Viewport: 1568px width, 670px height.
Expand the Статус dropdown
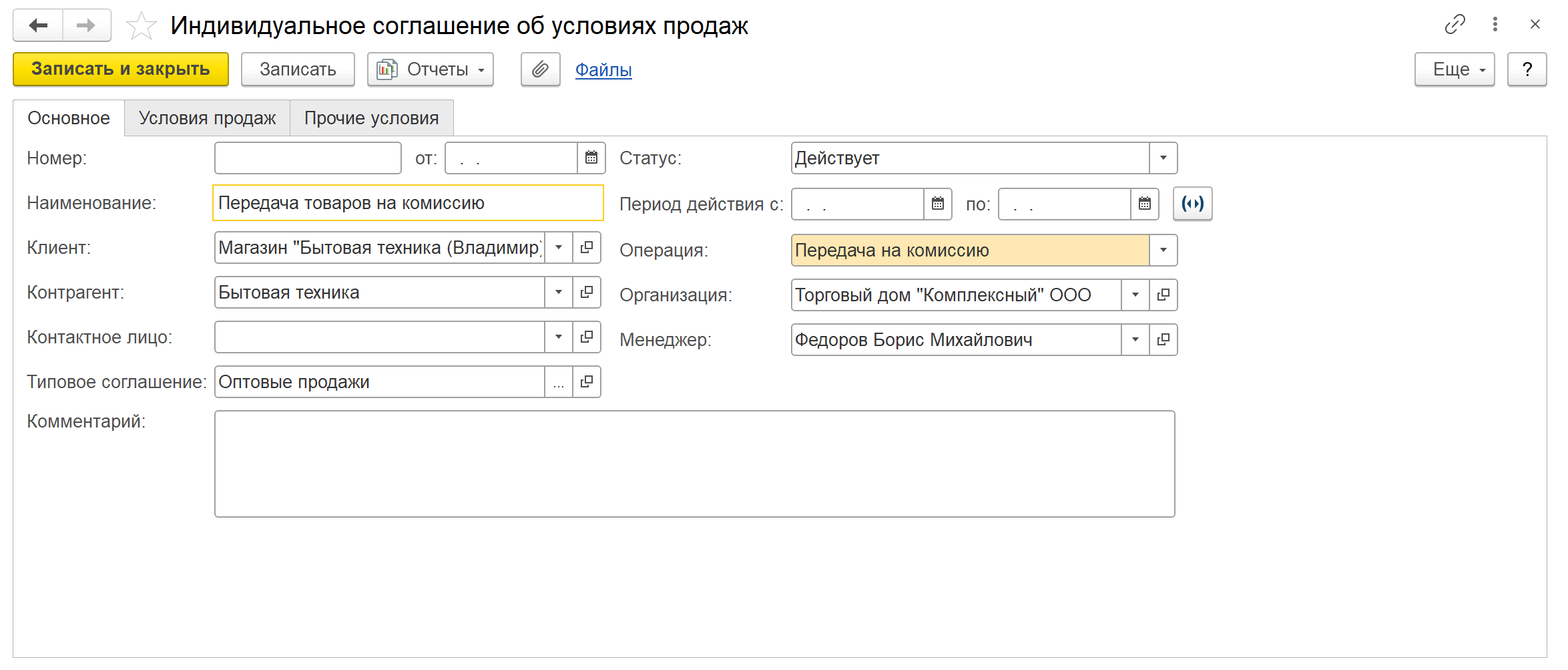tap(1163, 158)
